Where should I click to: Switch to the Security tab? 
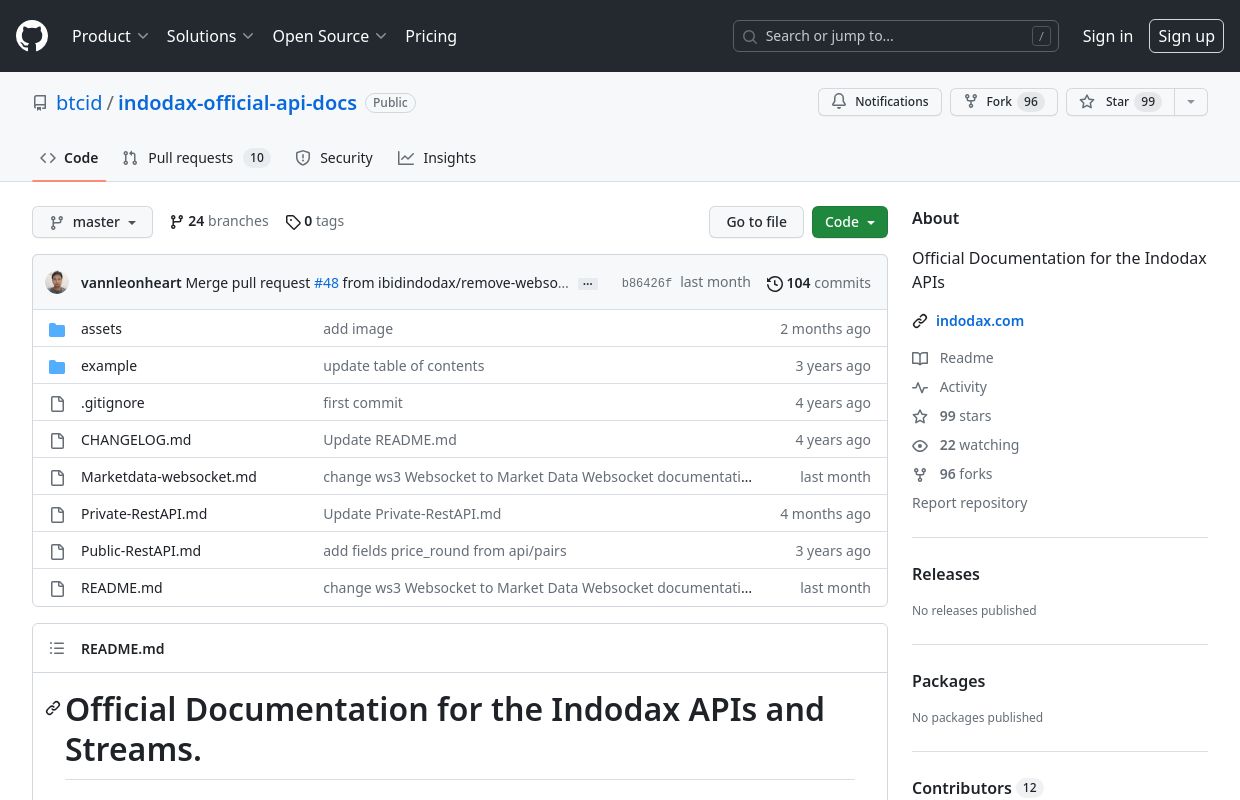[x=334, y=158]
